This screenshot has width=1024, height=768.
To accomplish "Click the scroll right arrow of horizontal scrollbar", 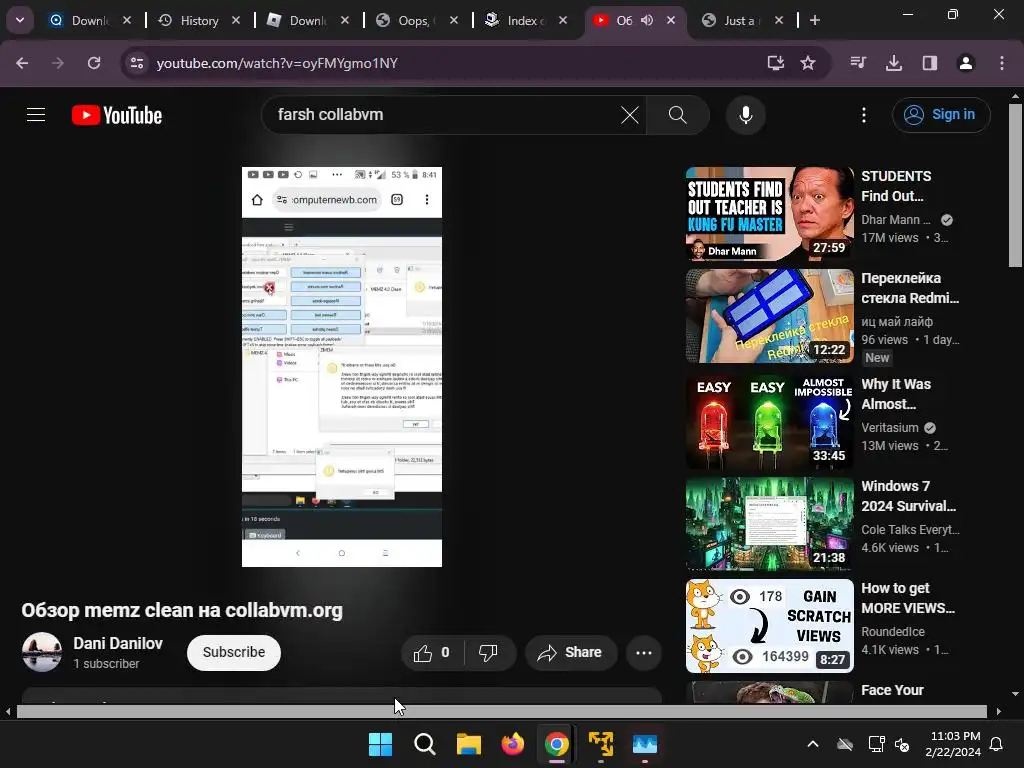I will click(x=999, y=711).
